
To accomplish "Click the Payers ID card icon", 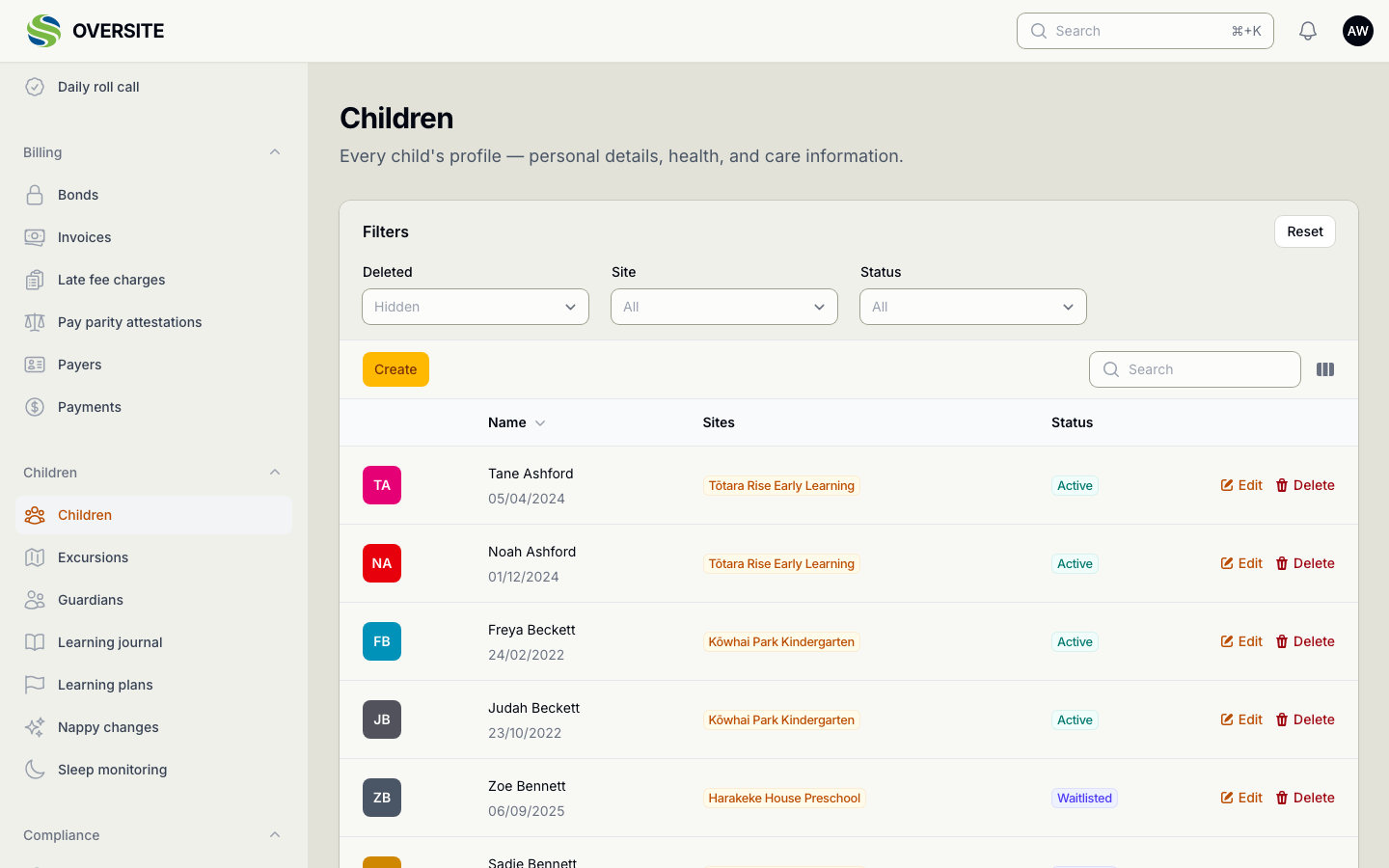I will 35,365.
